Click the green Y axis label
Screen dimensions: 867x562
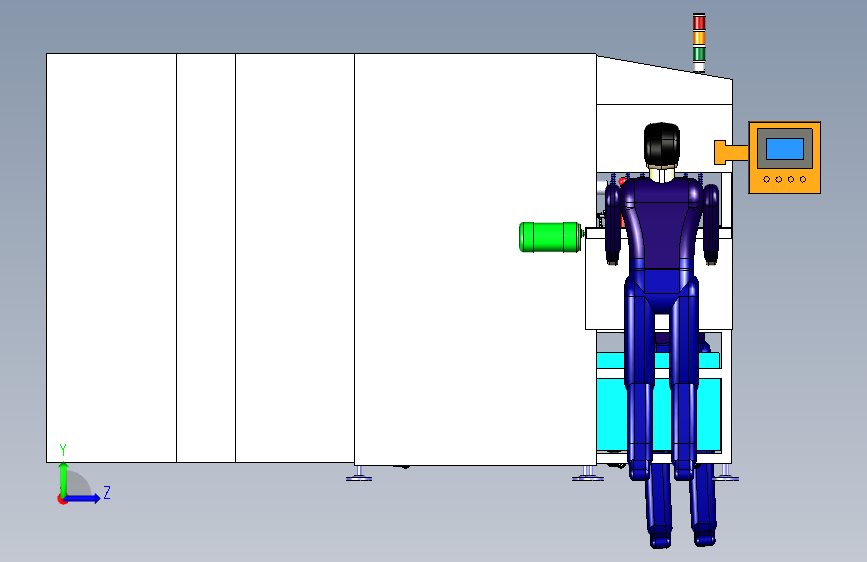pyautogui.click(x=63, y=450)
